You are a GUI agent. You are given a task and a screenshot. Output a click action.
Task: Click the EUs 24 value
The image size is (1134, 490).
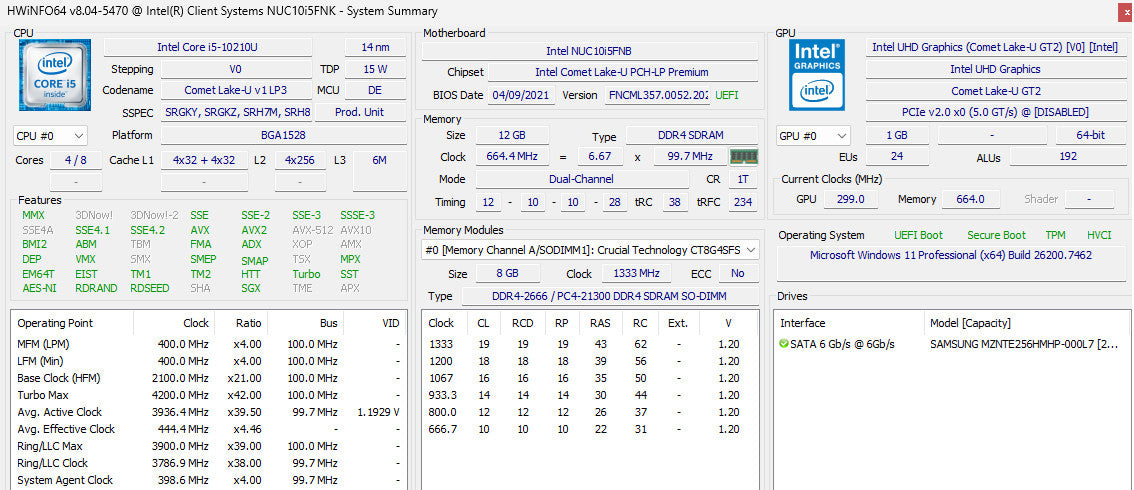[897, 157]
